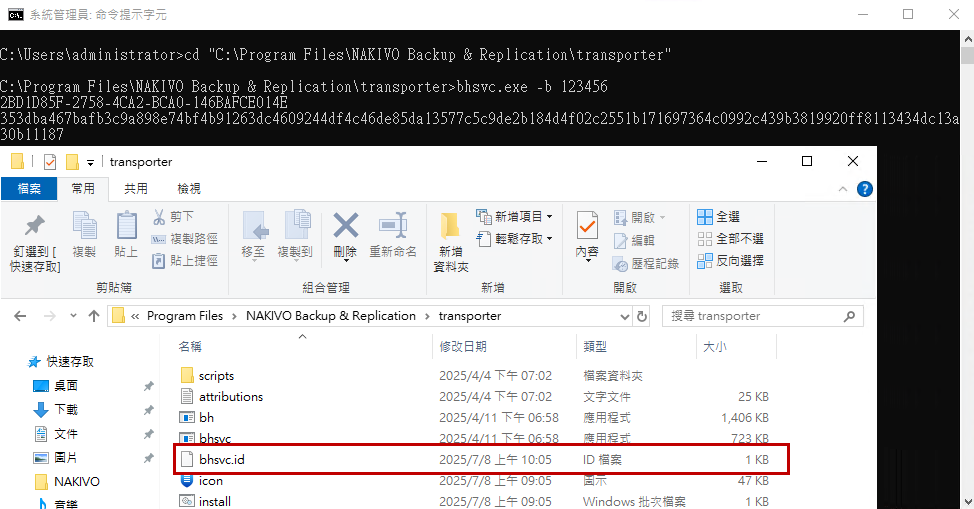Click properties checkmark icon in title bar
Viewport: 974px width, 509px height.
[50, 162]
